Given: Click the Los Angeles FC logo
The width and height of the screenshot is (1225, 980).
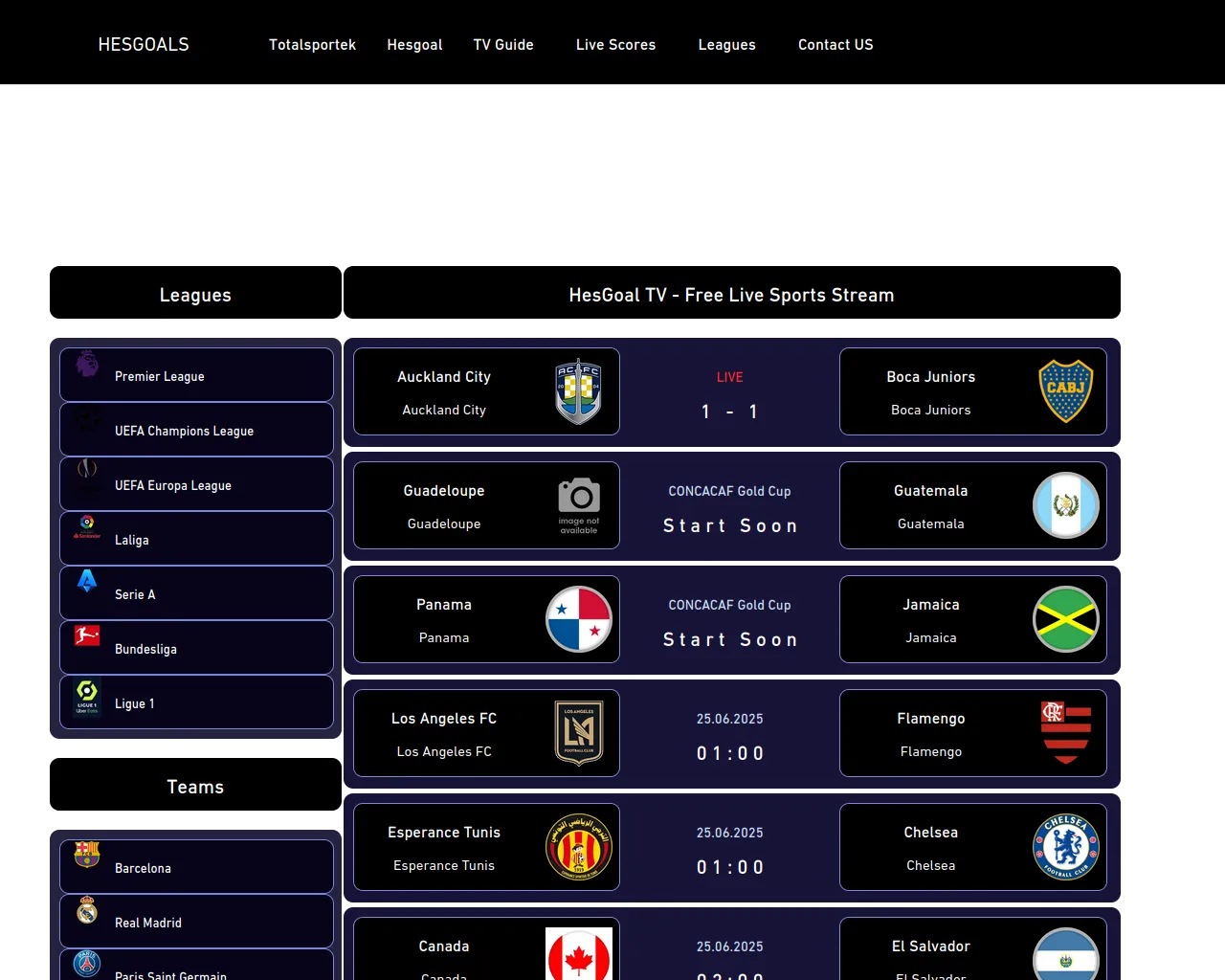Looking at the screenshot, I should click(578, 733).
